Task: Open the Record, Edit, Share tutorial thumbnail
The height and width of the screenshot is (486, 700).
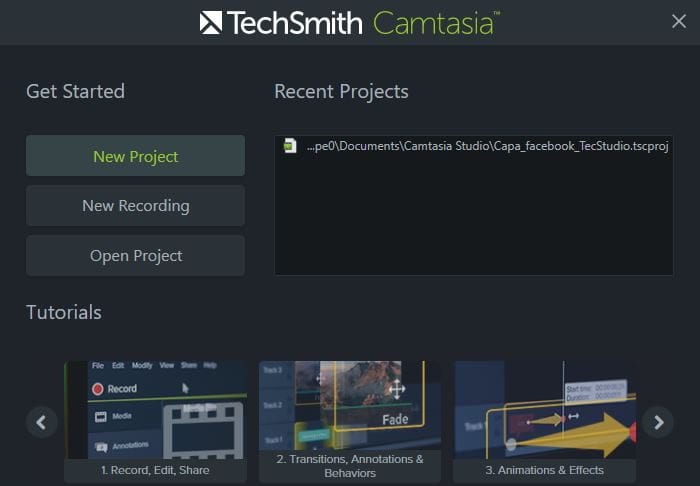Action: pos(155,410)
